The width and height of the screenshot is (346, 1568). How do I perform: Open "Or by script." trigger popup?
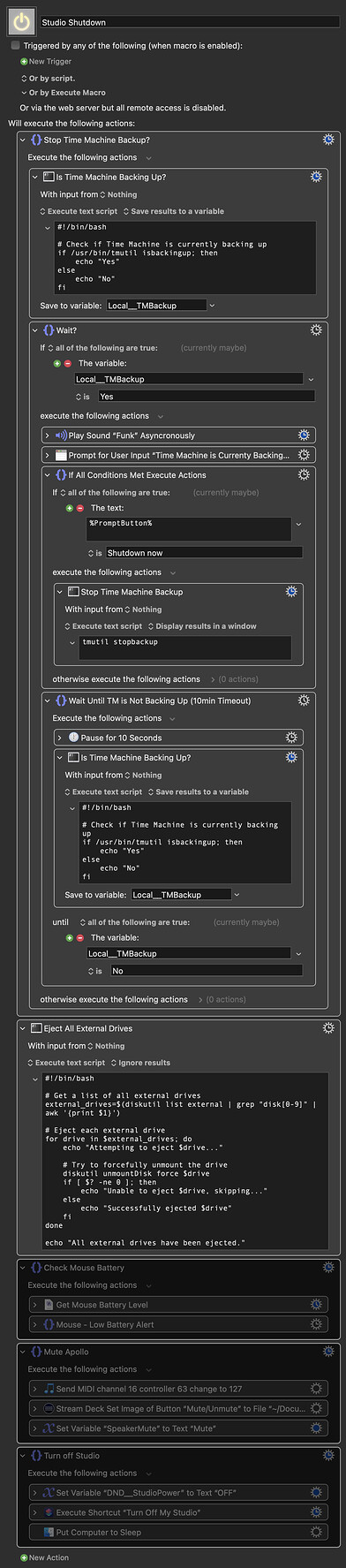48,78
